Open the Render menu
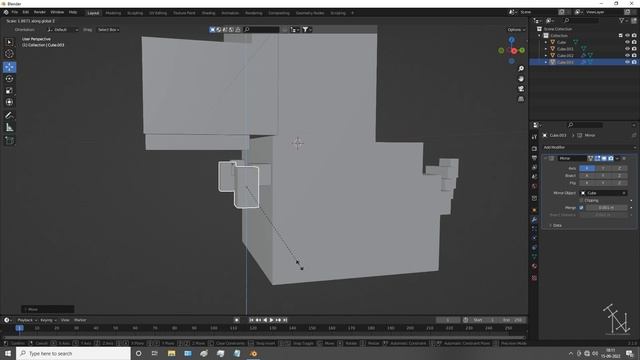 tap(40, 13)
